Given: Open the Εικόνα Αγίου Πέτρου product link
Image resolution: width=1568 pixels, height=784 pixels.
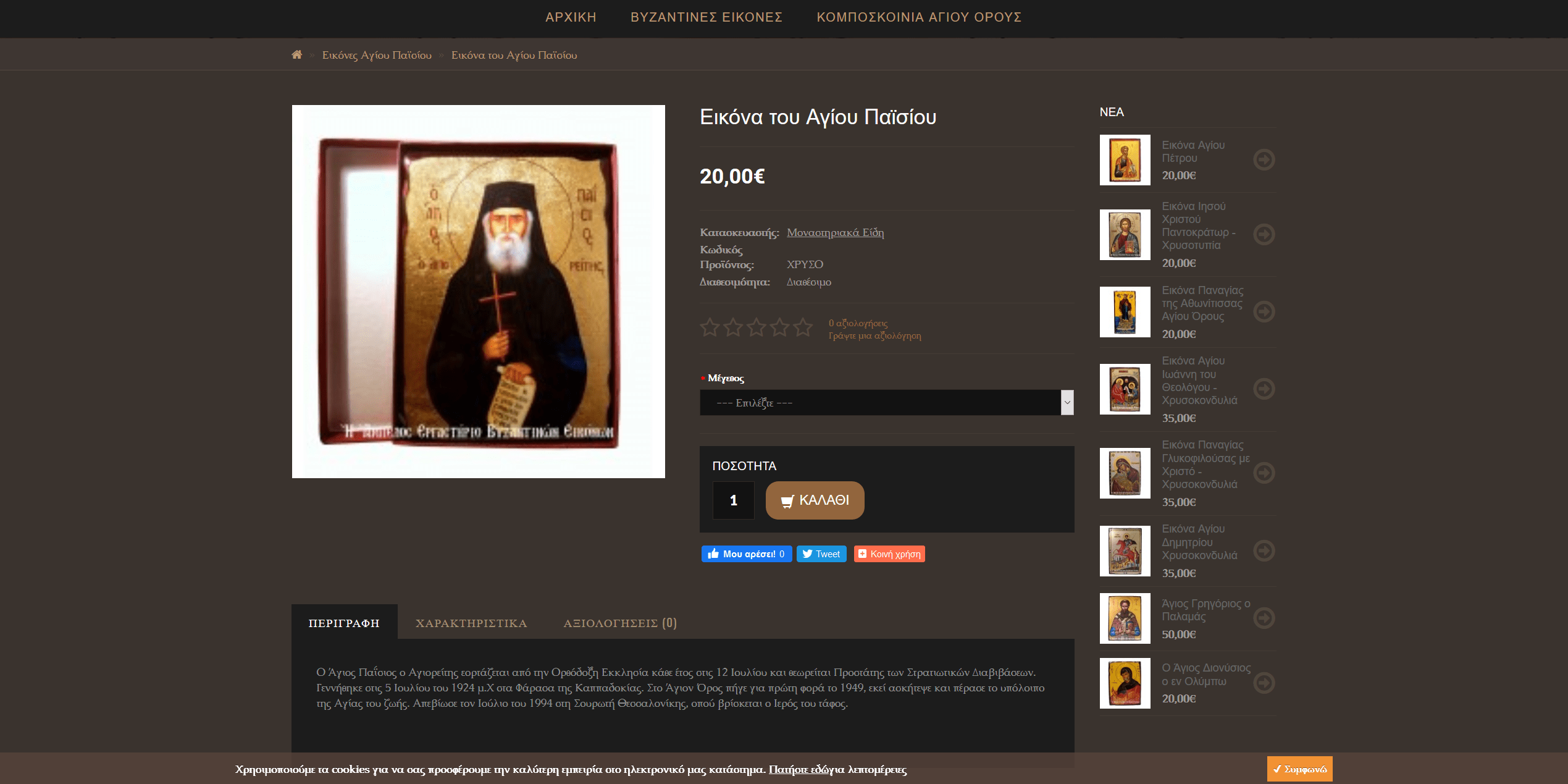Looking at the screenshot, I should point(1193,151).
